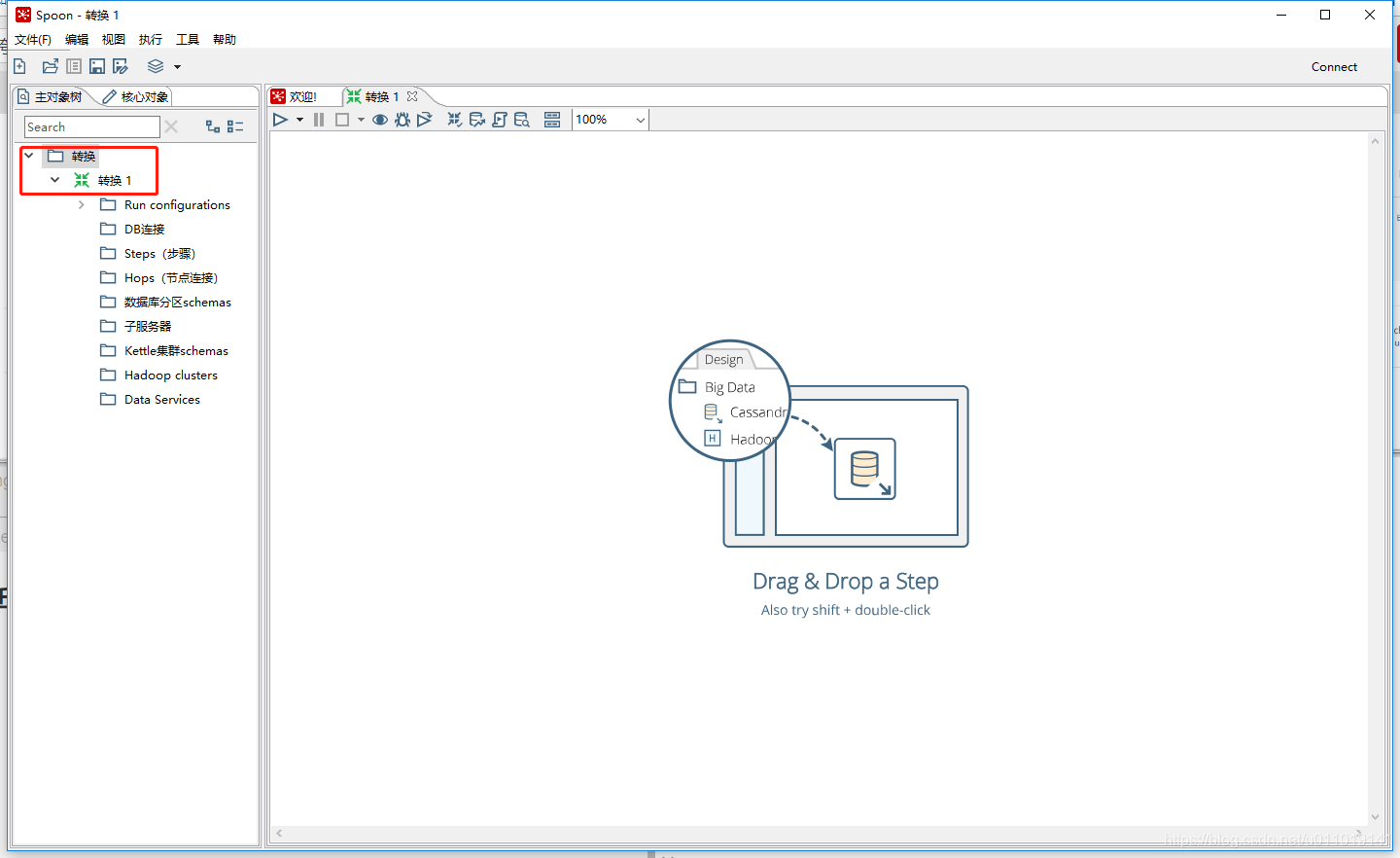
Task: Minimize the Spoon window
Action: pos(1281,15)
